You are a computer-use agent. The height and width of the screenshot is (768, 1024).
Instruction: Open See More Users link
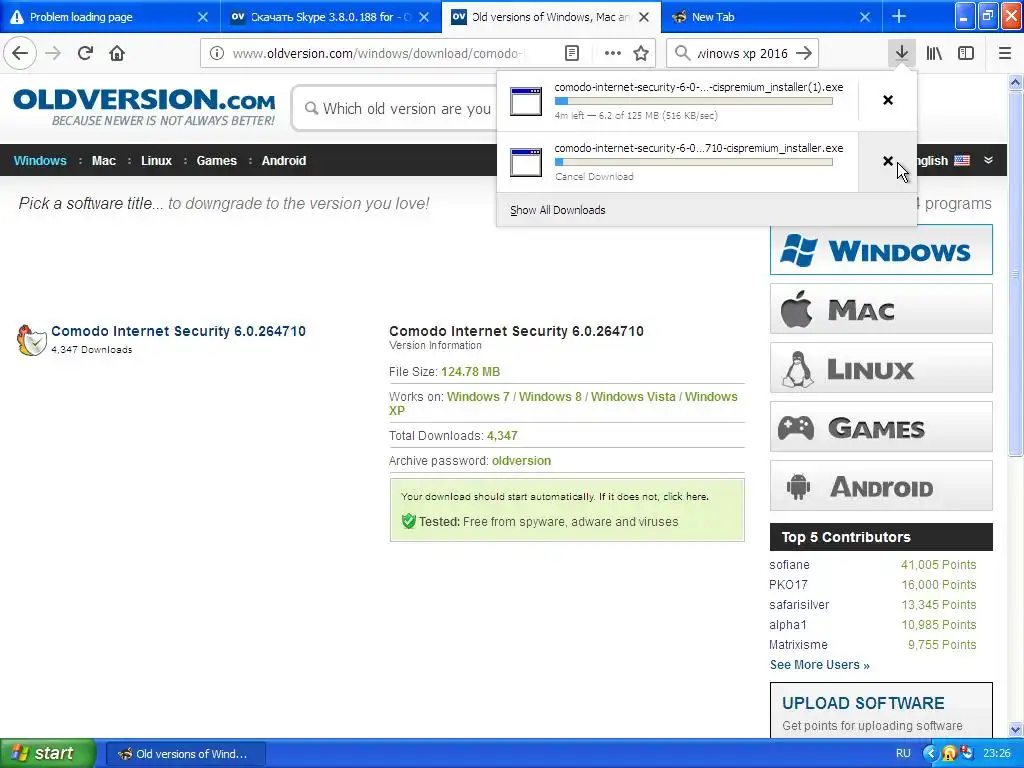point(820,665)
